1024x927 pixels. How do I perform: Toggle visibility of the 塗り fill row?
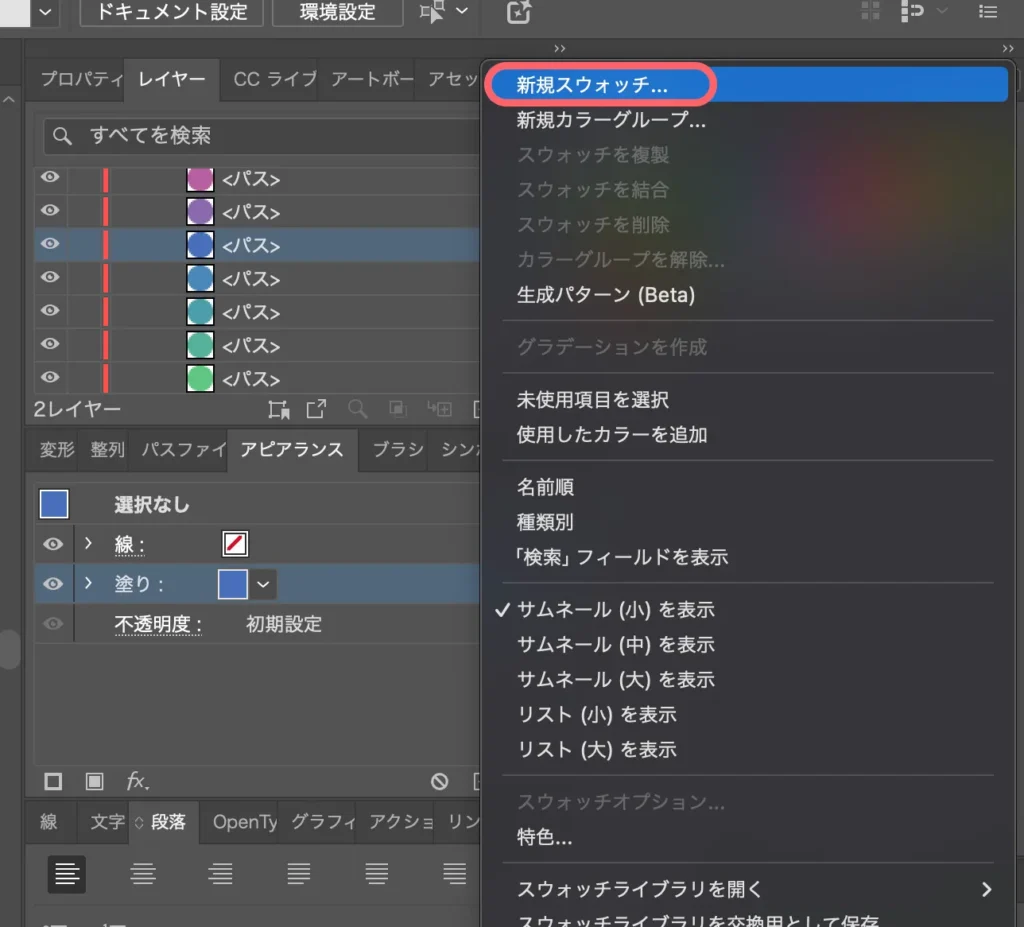click(x=52, y=584)
